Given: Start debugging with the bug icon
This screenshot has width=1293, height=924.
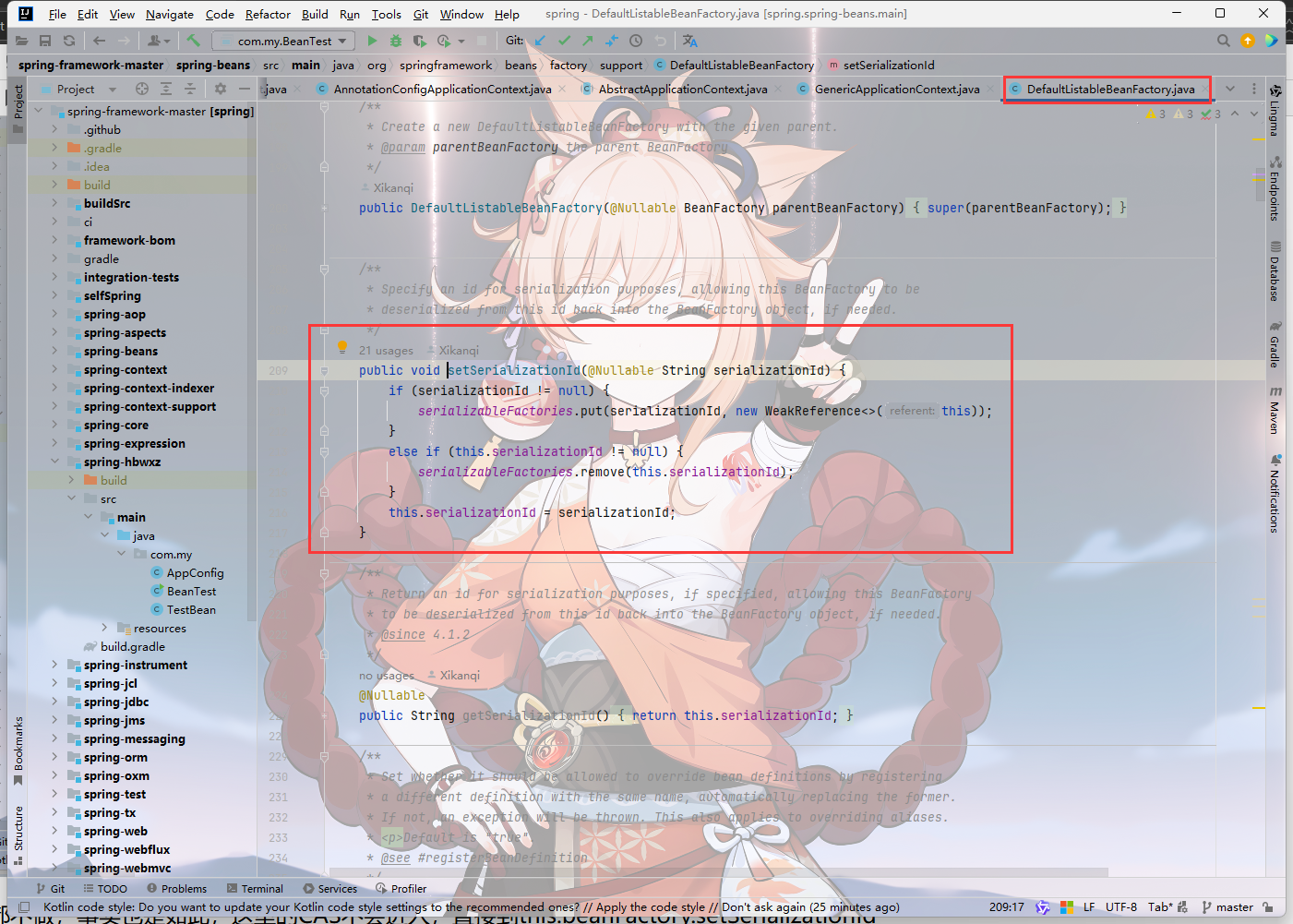Looking at the screenshot, I should 396,41.
